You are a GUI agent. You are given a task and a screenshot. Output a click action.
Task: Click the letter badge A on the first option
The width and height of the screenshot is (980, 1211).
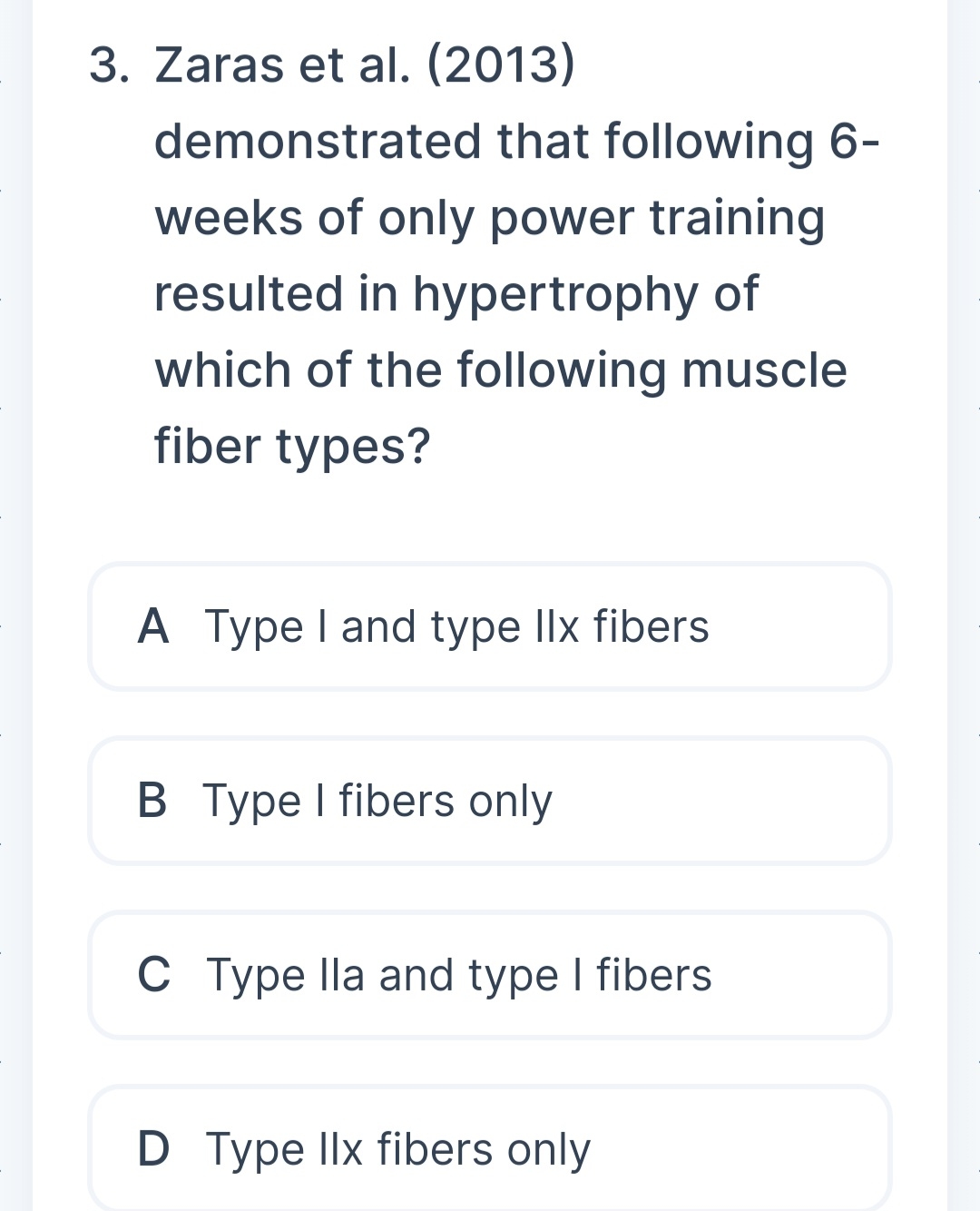click(x=154, y=626)
